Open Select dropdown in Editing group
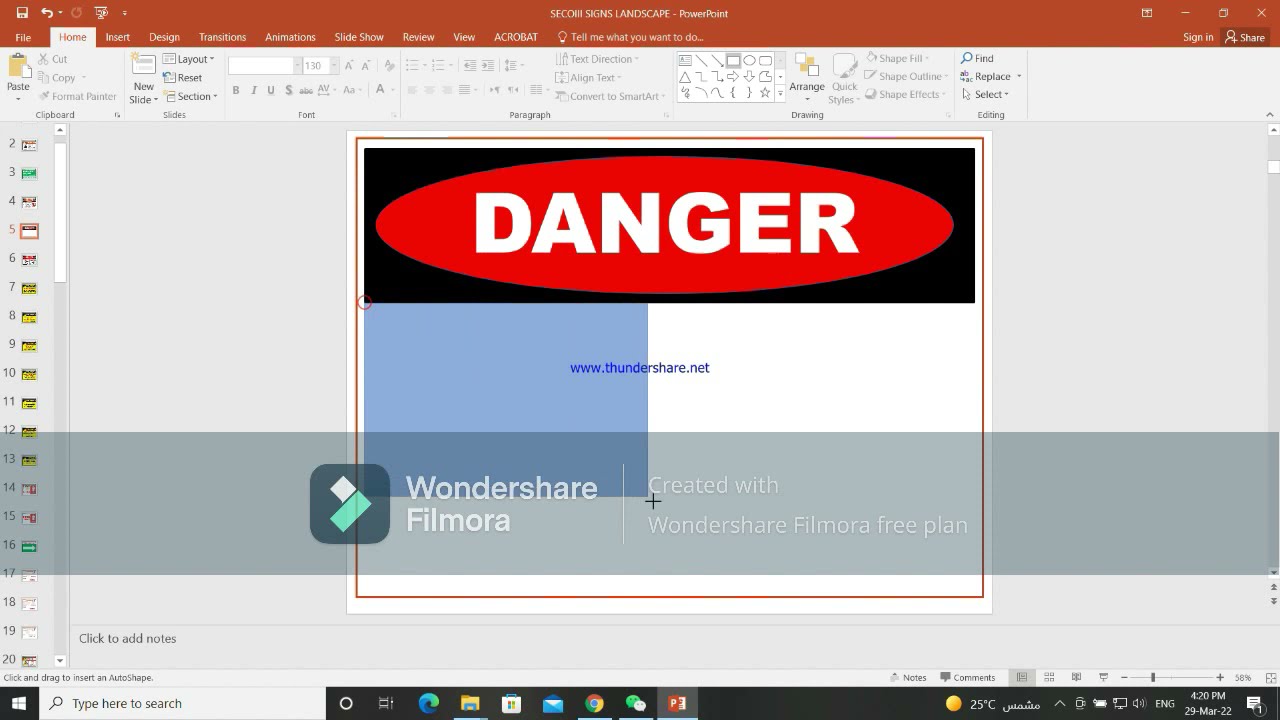 point(986,94)
